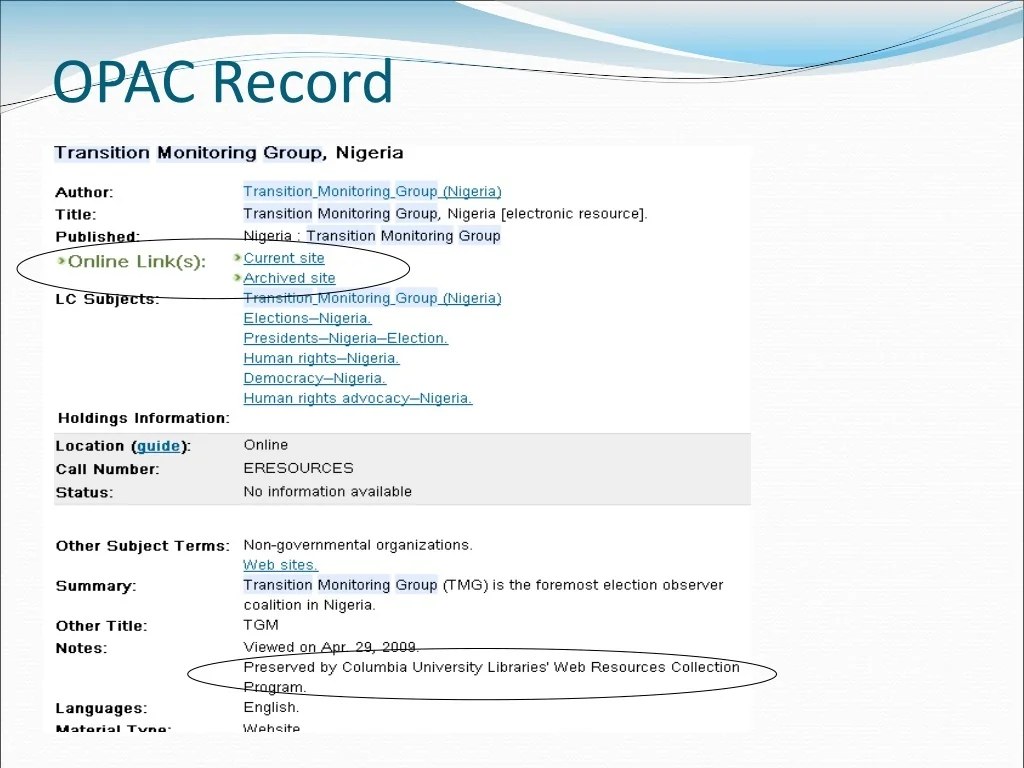The image size is (1024, 768).
Task: Click the note Preserved by Columbia University Libraries
Action: coord(491,667)
